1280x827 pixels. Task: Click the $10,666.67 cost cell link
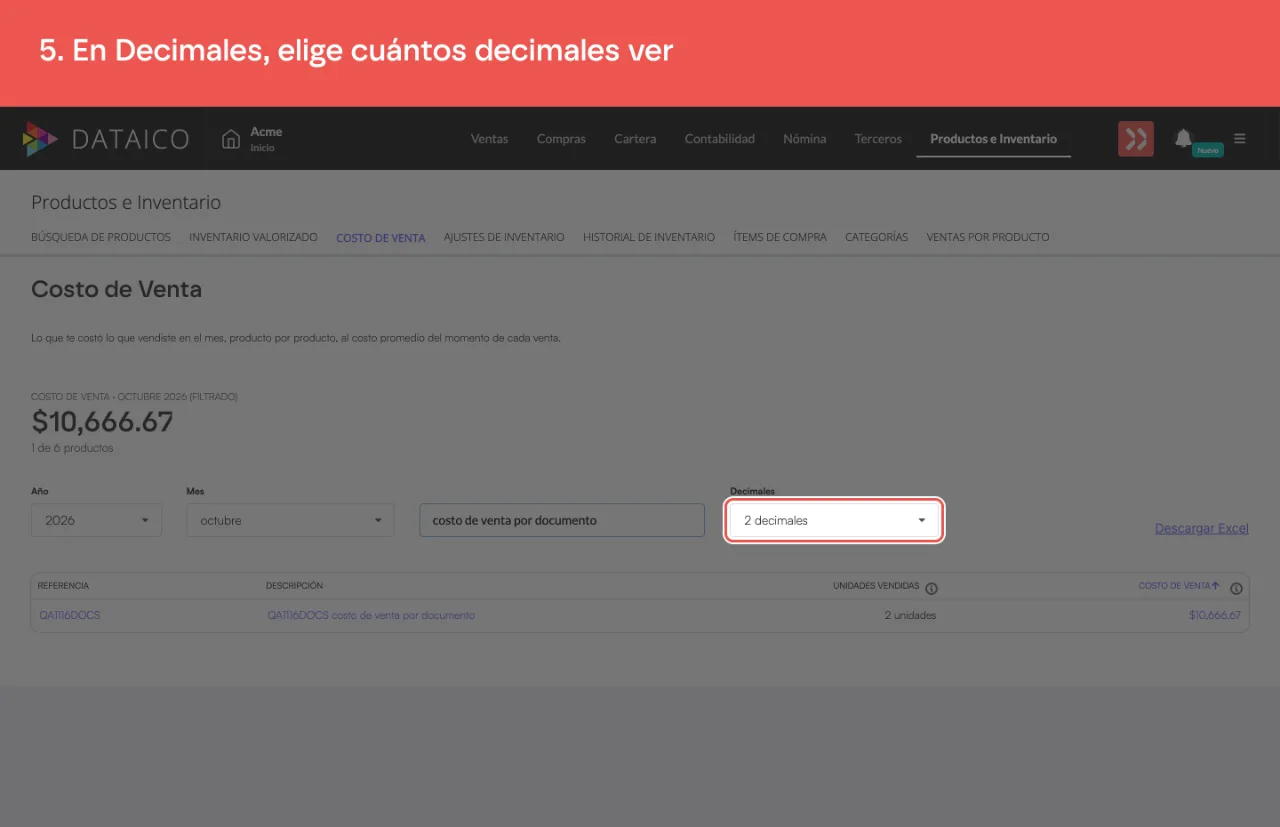pos(1215,615)
